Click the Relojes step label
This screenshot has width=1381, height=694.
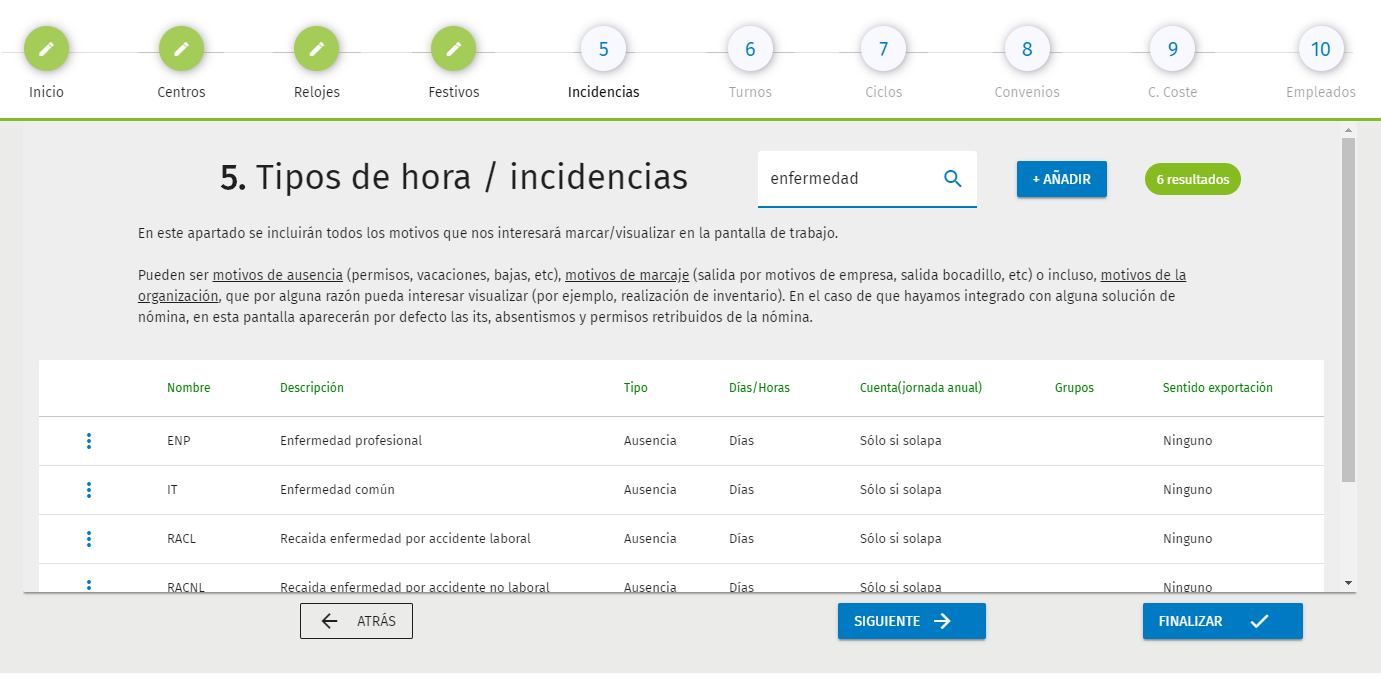point(316,92)
